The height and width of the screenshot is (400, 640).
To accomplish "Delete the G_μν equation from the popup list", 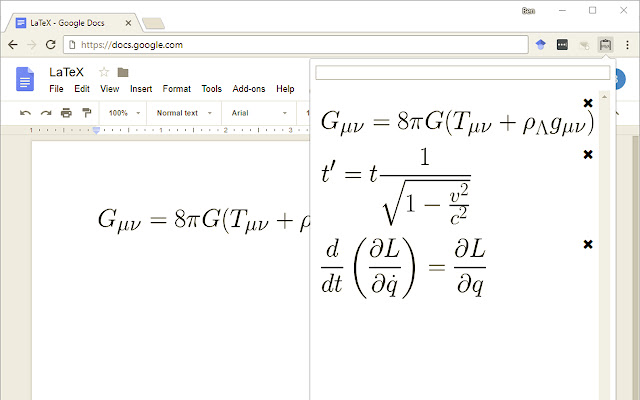I will (588, 103).
